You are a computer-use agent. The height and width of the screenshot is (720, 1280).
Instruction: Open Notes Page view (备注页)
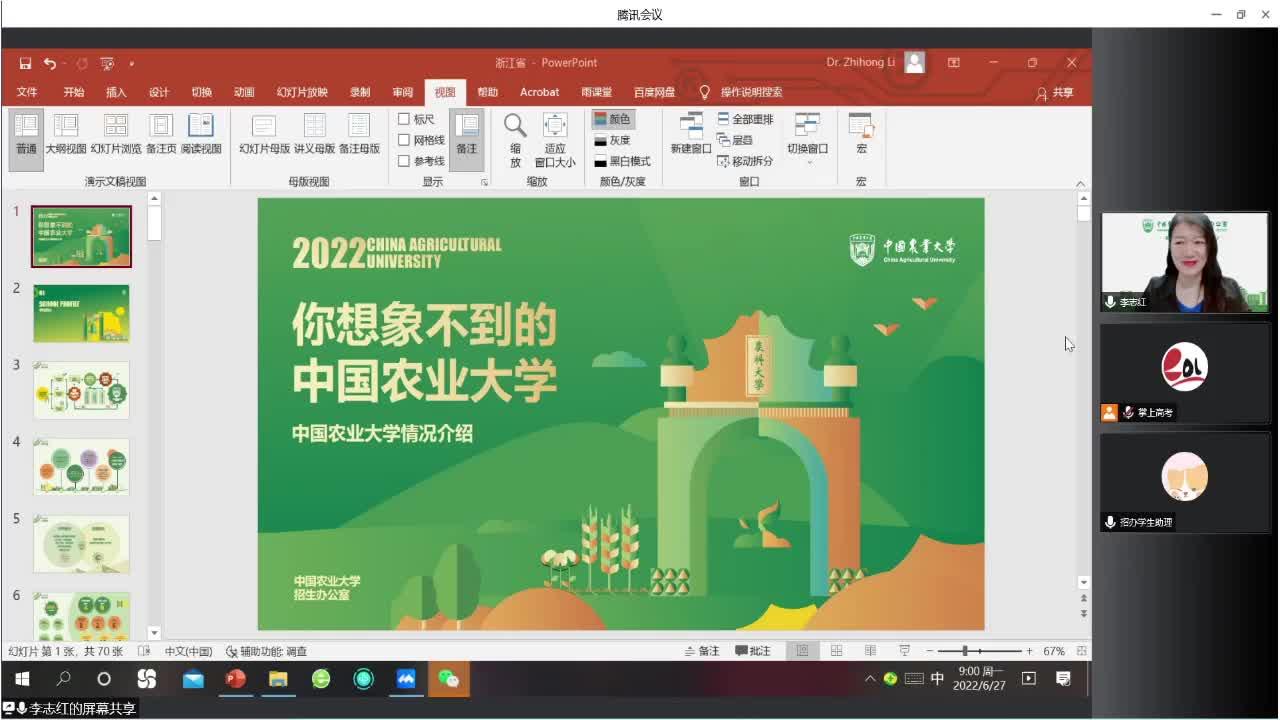pos(161,135)
